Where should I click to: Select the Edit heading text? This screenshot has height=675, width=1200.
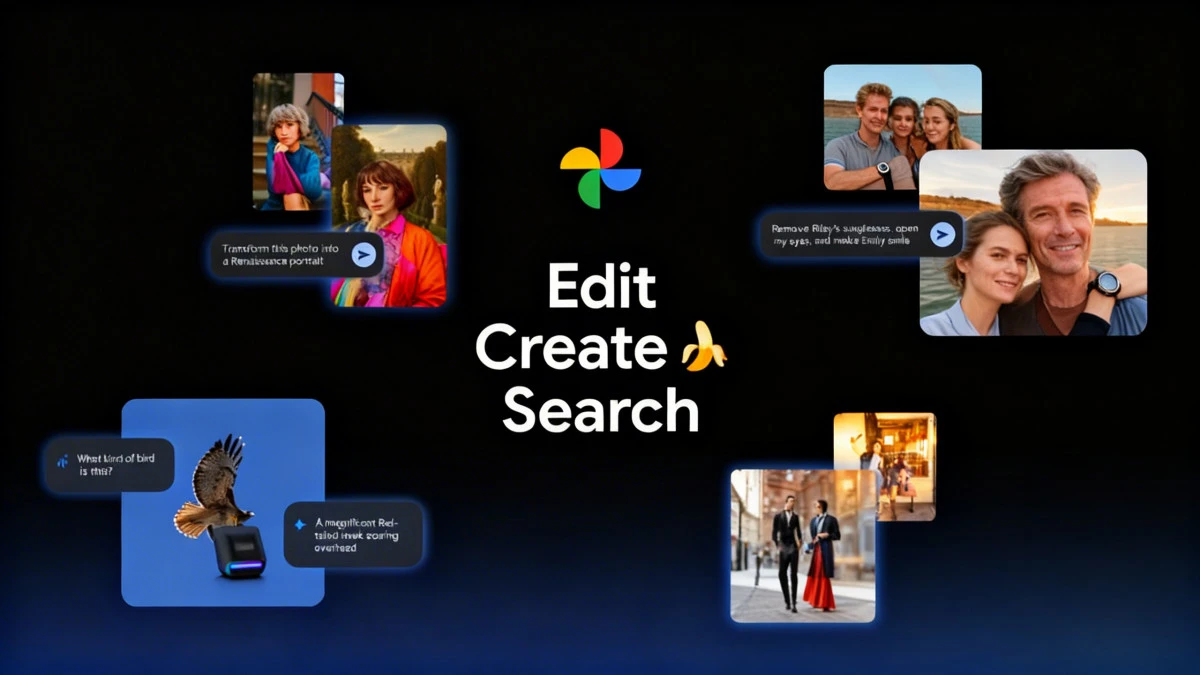point(600,289)
